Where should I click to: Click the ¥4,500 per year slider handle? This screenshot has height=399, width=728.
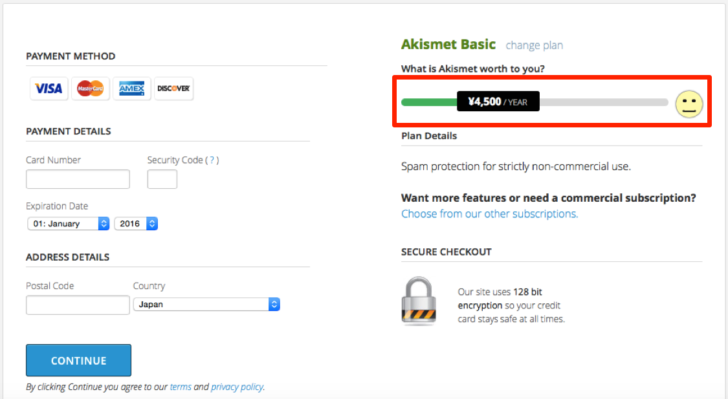click(x=498, y=101)
